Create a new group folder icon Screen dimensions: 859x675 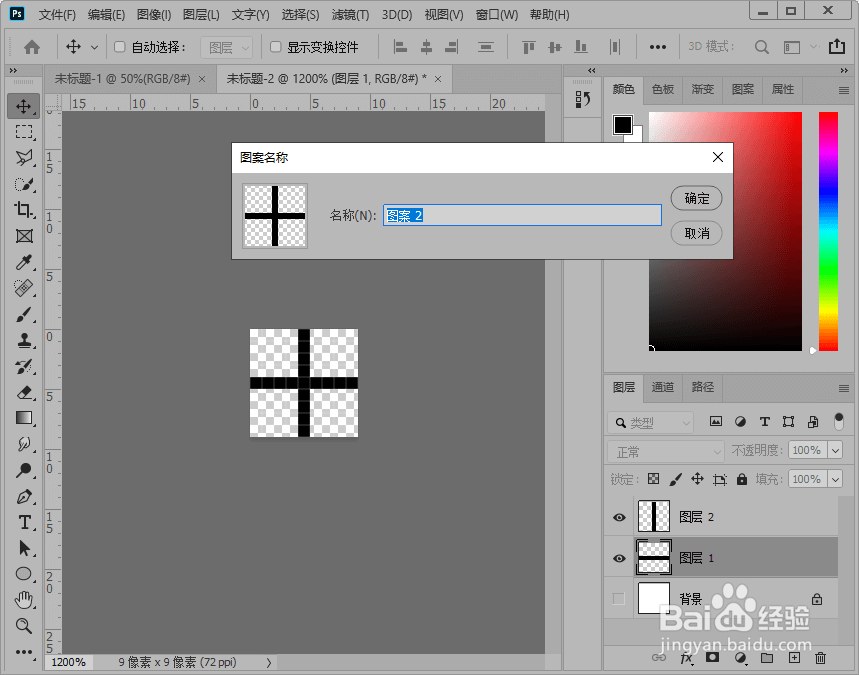[x=767, y=658]
